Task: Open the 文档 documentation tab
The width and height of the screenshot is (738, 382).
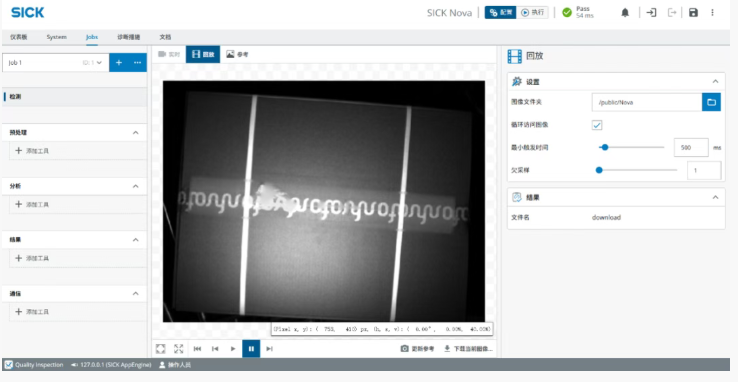Action: (165, 37)
